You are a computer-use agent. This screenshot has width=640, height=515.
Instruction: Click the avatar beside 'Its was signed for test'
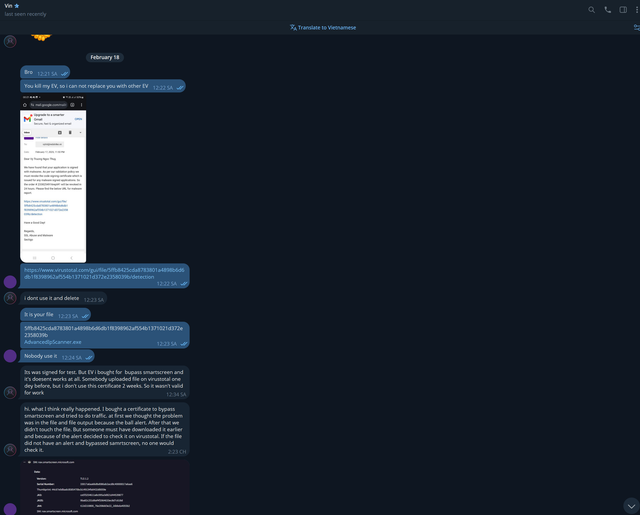point(10,393)
